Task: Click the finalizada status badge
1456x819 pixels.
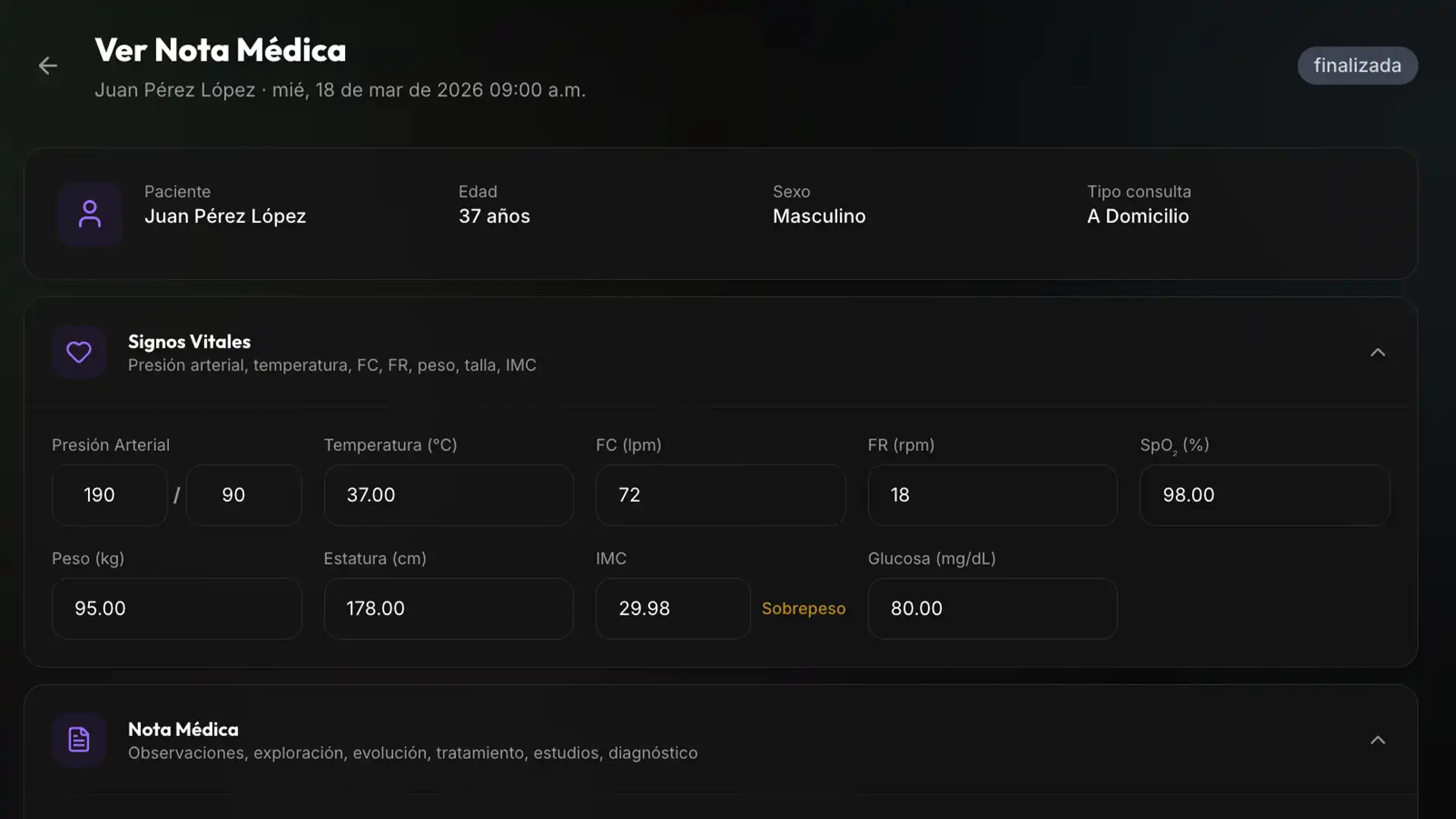Action: click(1357, 66)
